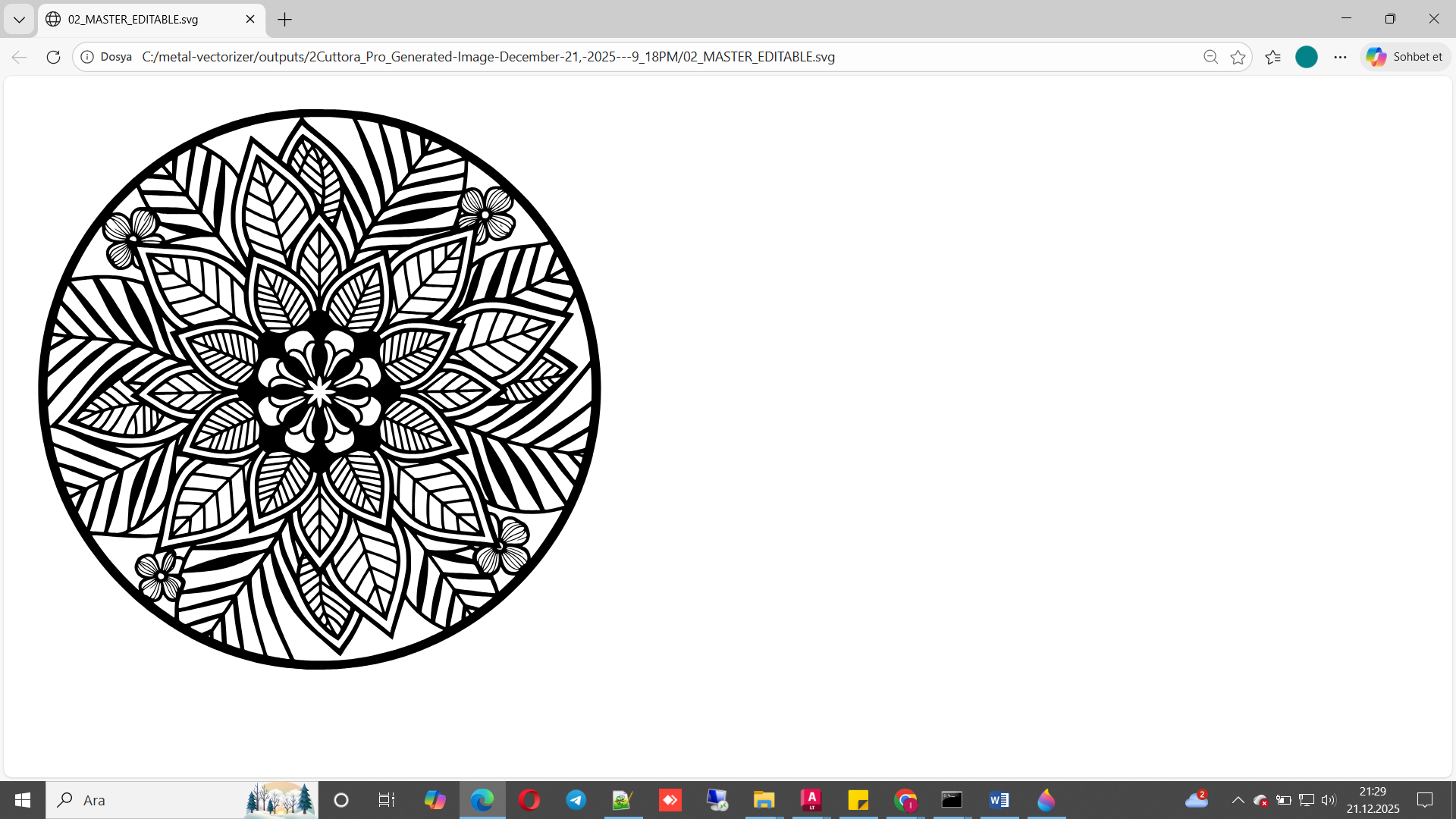Close the 02_MASTER_EDITABLE.svg tab
Viewport: 1456px width, 819px height.
[x=250, y=20]
